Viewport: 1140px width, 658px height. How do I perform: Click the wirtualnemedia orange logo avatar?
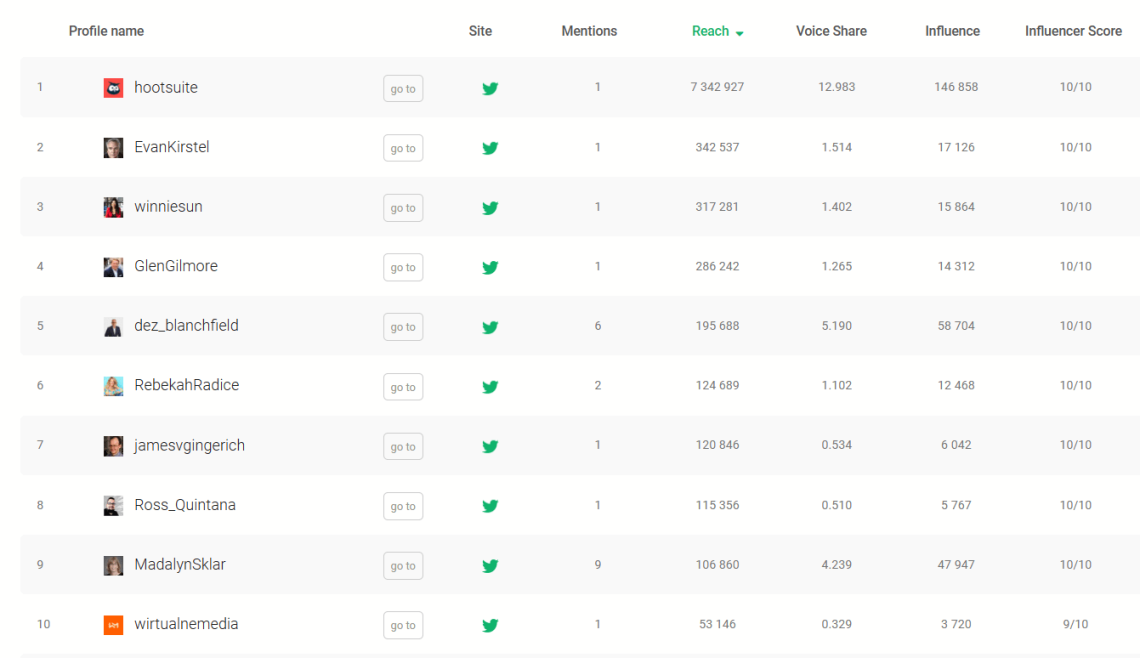tap(113, 625)
